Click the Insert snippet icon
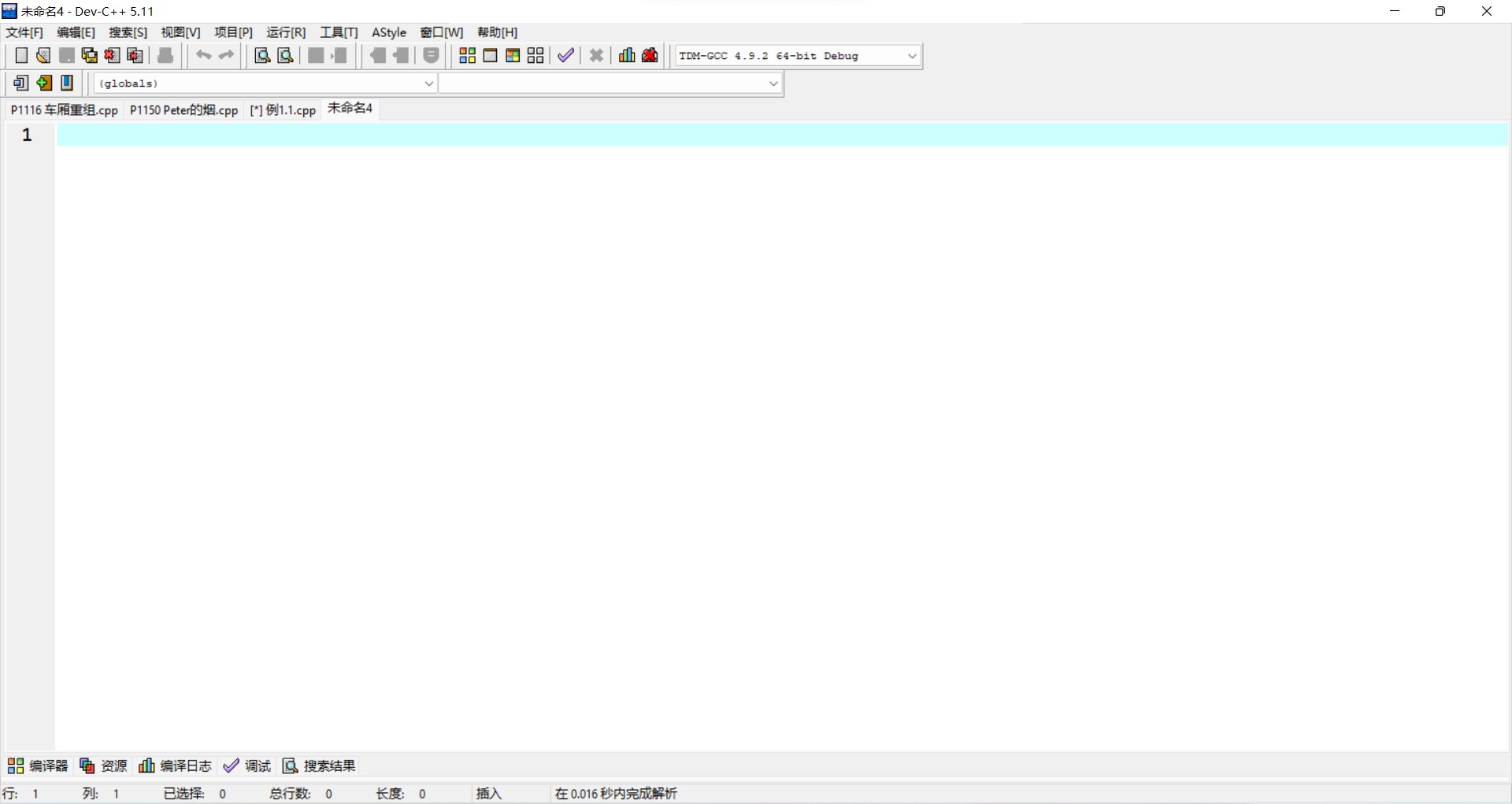Image resolution: width=1512 pixels, height=804 pixels. 21,83
